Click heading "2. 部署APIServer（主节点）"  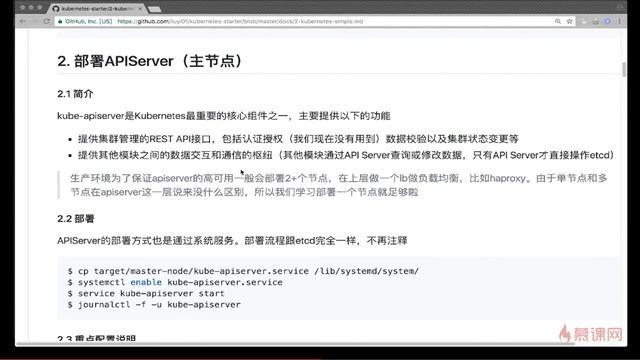click(151, 61)
